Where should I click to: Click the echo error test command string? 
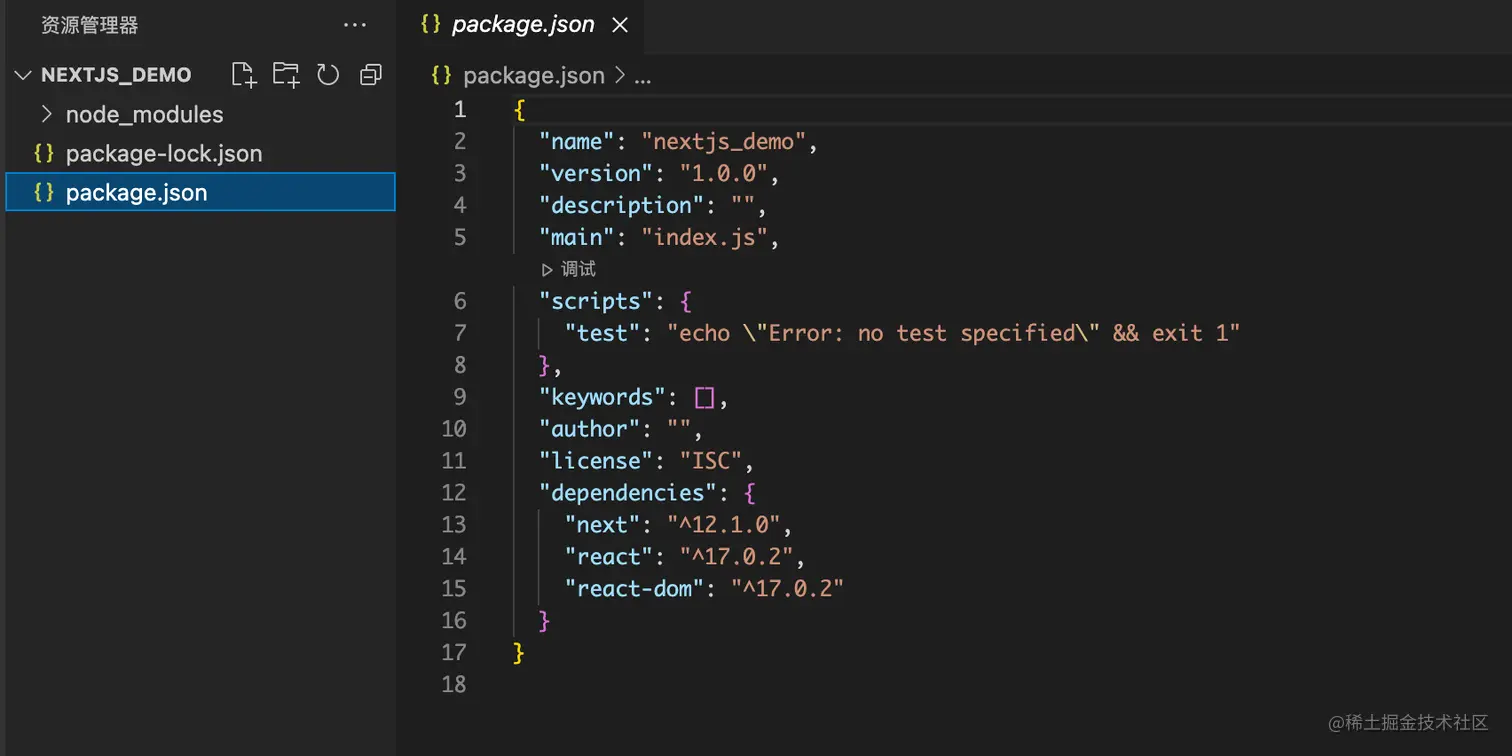(954, 333)
